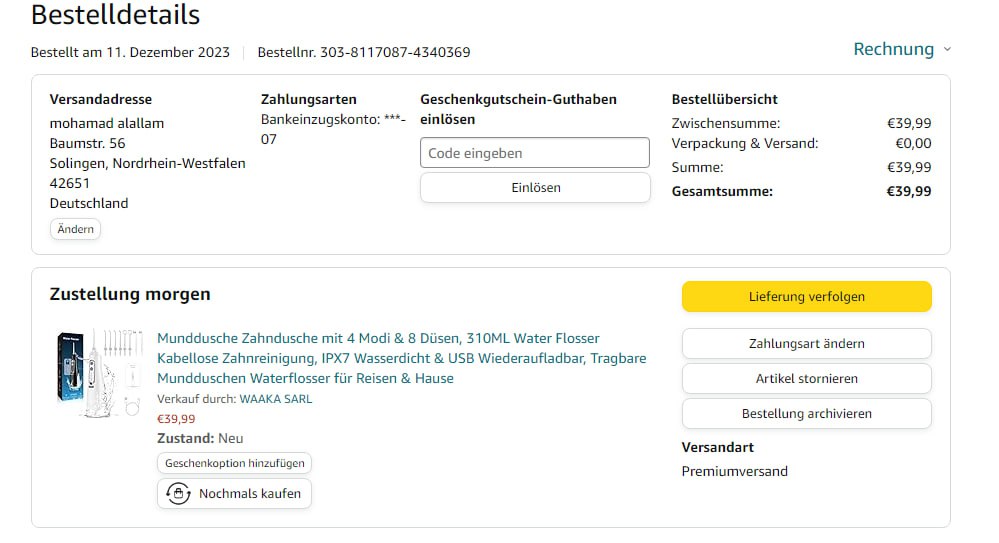Expand the Rechnung dropdown arrow
The height and width of the screenshot is (543, 999).
pyautogui.click(x=947, y=50)
